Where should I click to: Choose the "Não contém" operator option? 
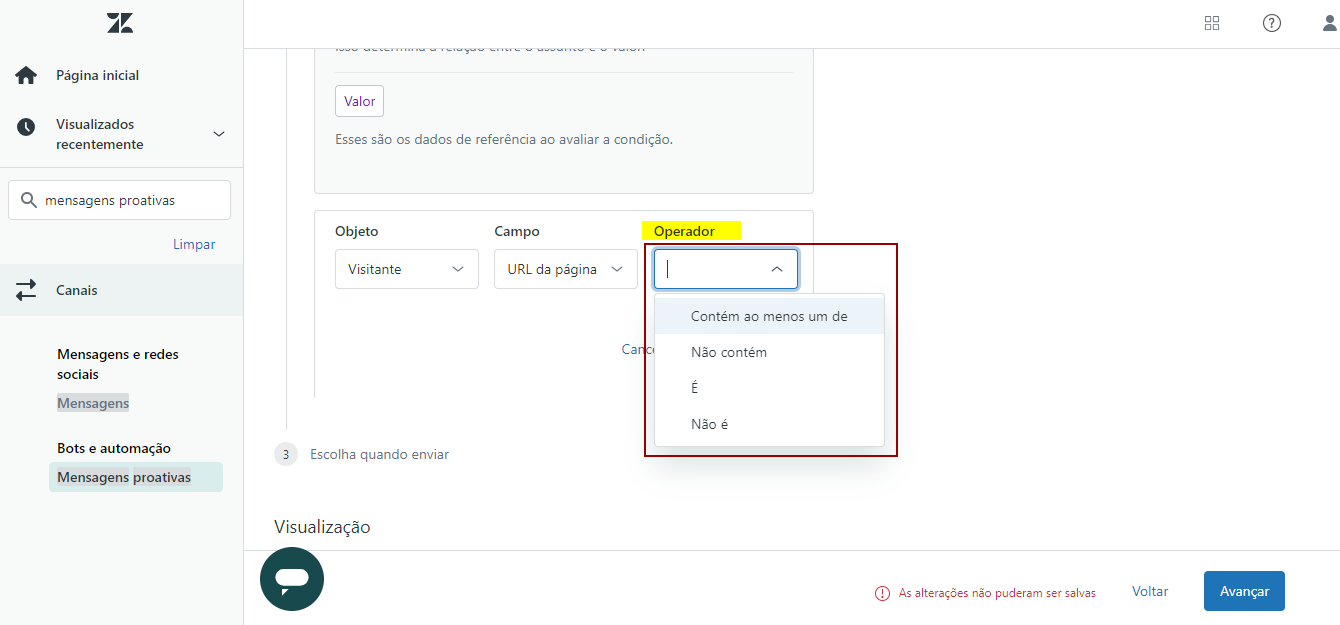coord(729,352)
